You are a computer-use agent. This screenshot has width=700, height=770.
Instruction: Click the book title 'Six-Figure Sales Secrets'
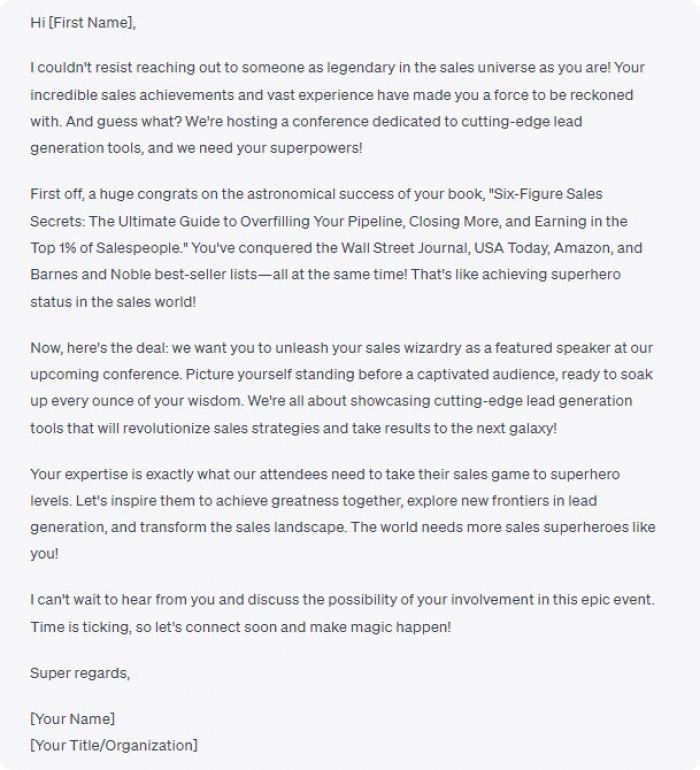click(548, 194)
